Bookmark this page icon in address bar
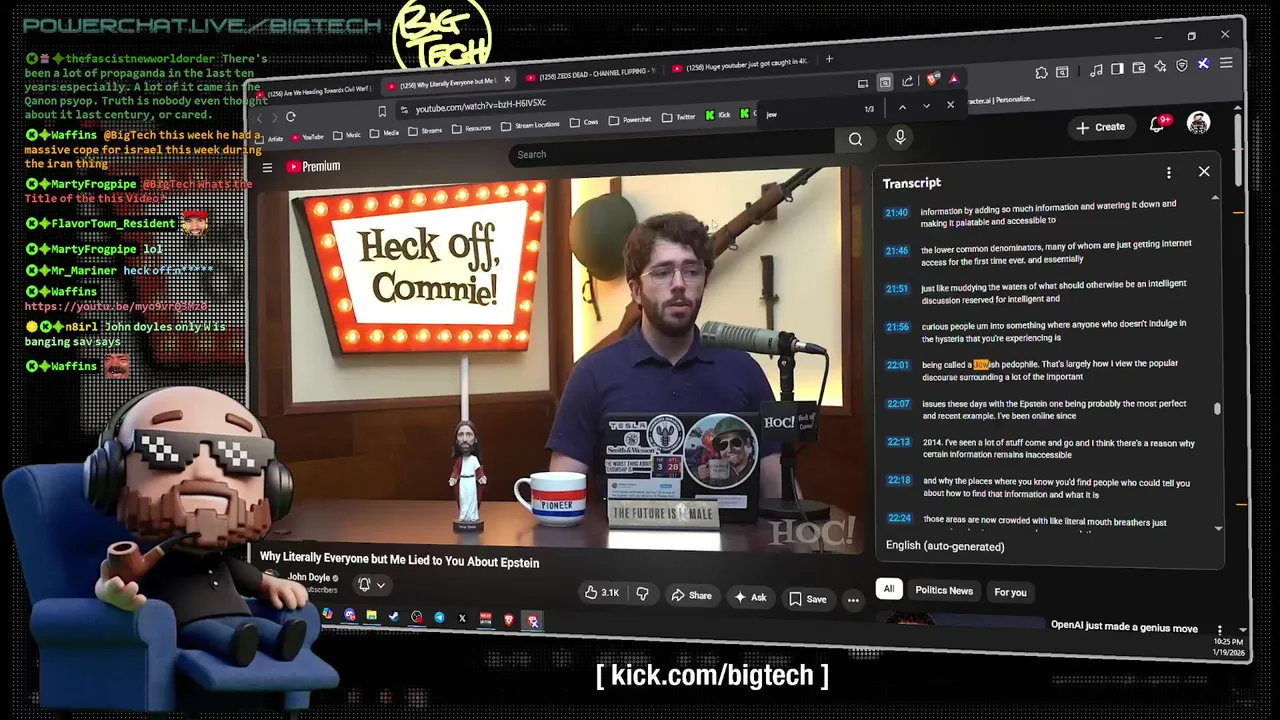This screenshot has width=1280, height=720. click(x=381, y=112)
